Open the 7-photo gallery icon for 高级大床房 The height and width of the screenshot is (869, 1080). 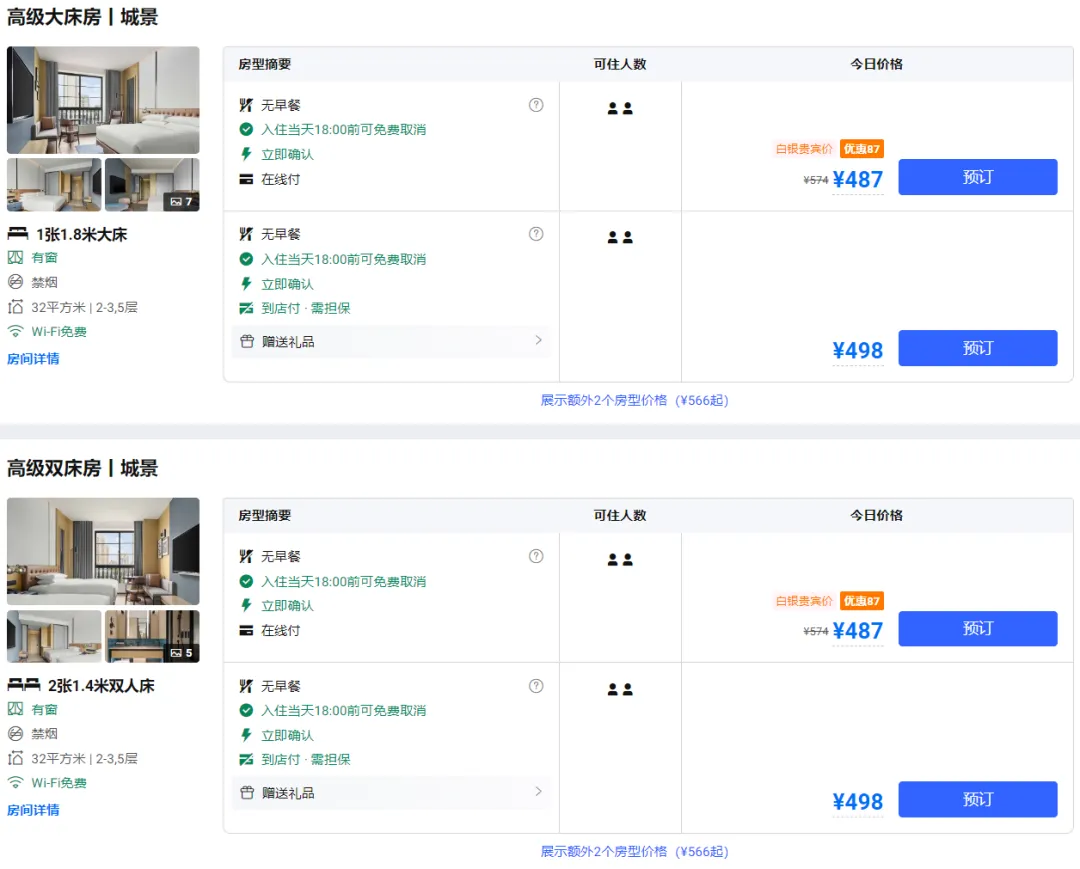tap(181, 202)
